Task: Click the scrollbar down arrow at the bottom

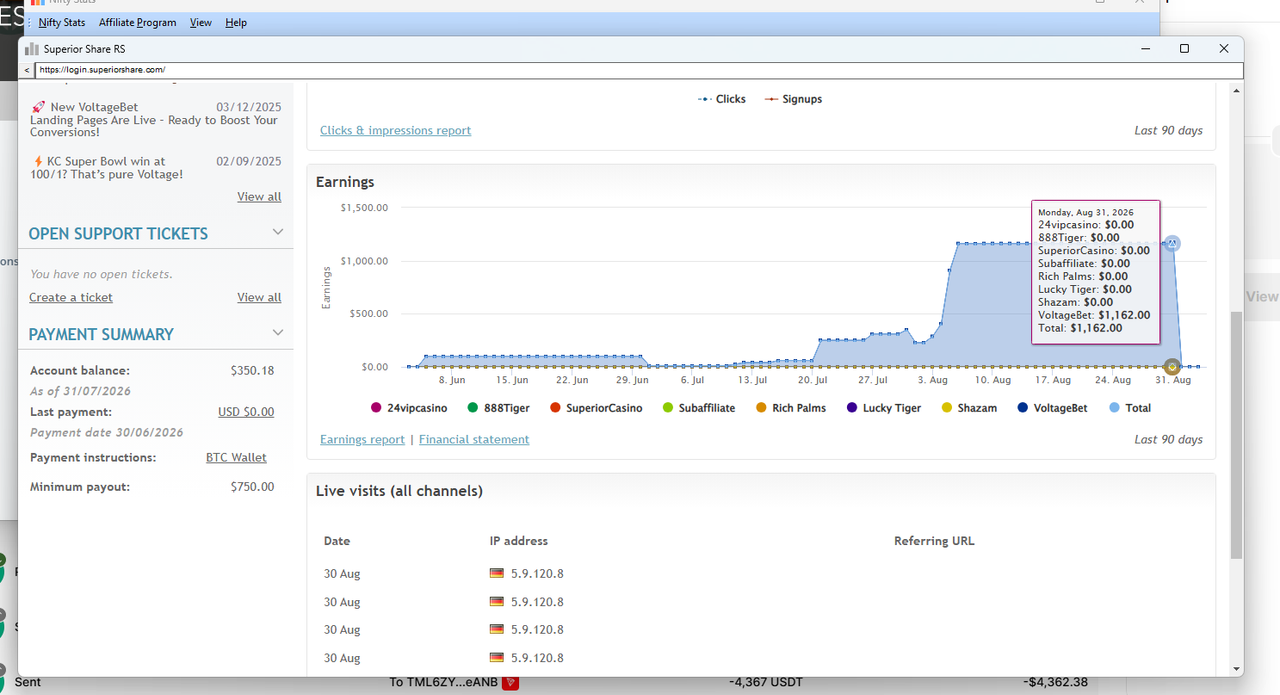Action: [1237, 669]
